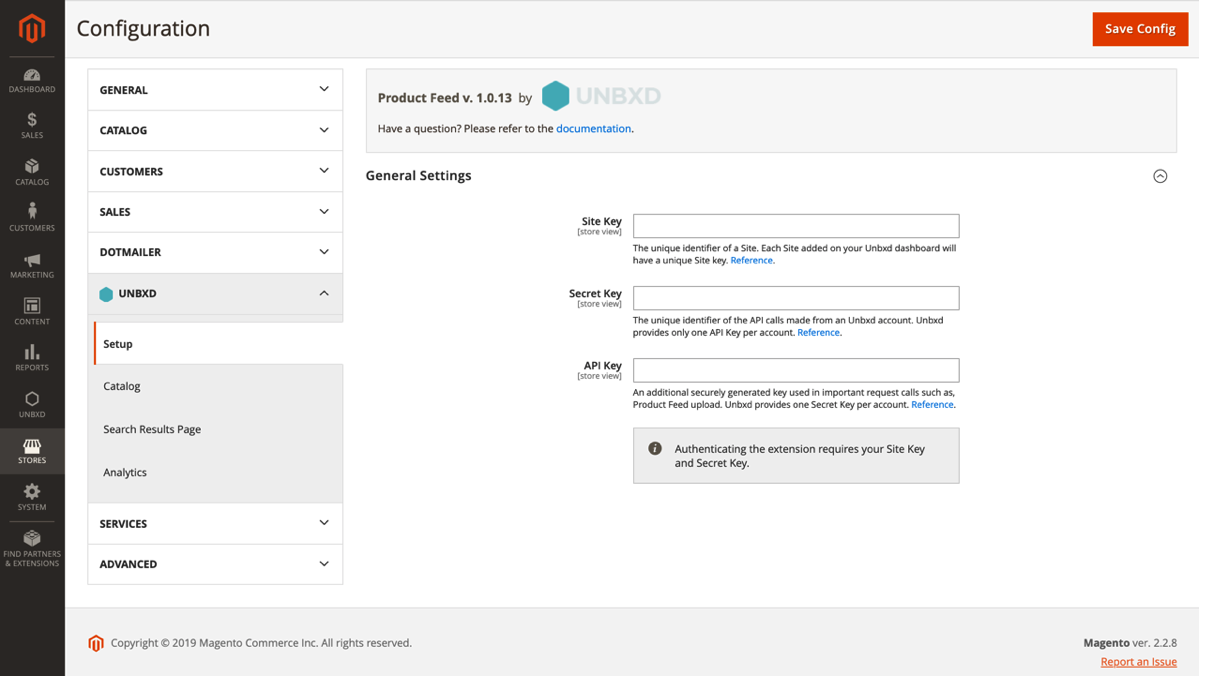Expand the Advanced config section
The width and height of the screenshot is (1224, 676).
(x=215, y=564)
